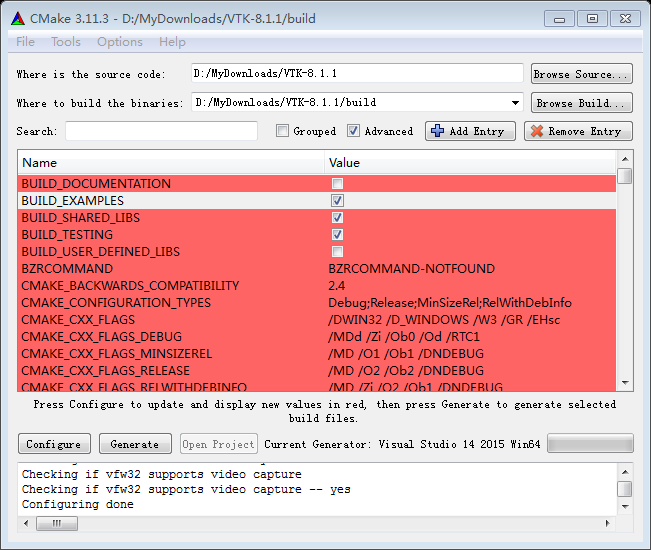651x550 pixels.
Task: Select the BZRCOMMAND row name
Action: click(x=67, y=269)
